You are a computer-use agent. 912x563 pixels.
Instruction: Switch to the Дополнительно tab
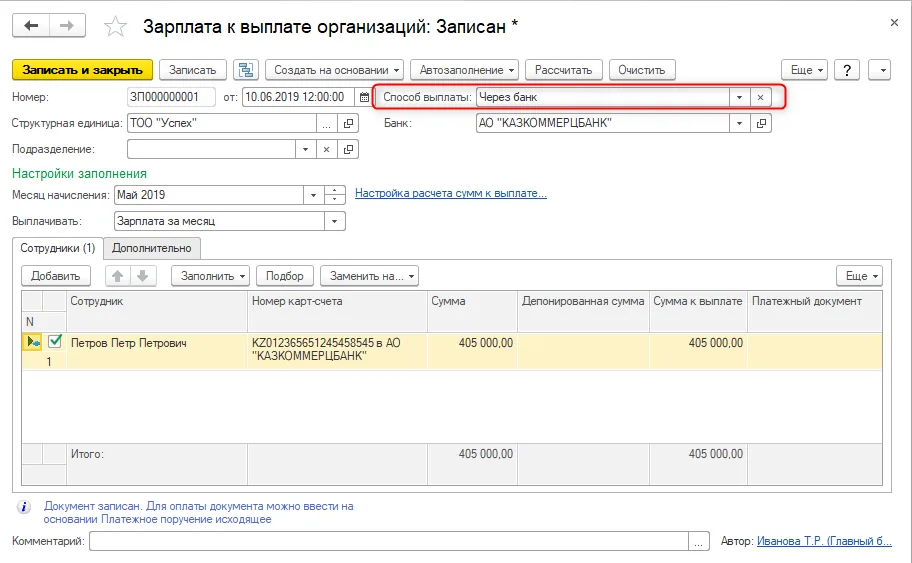pos(152,248)
